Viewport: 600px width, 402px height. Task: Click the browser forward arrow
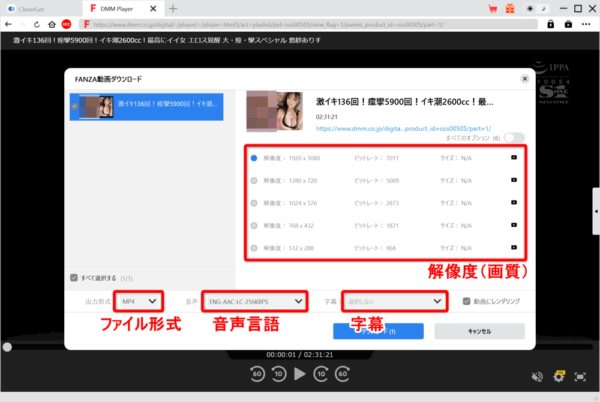[22, 24]
